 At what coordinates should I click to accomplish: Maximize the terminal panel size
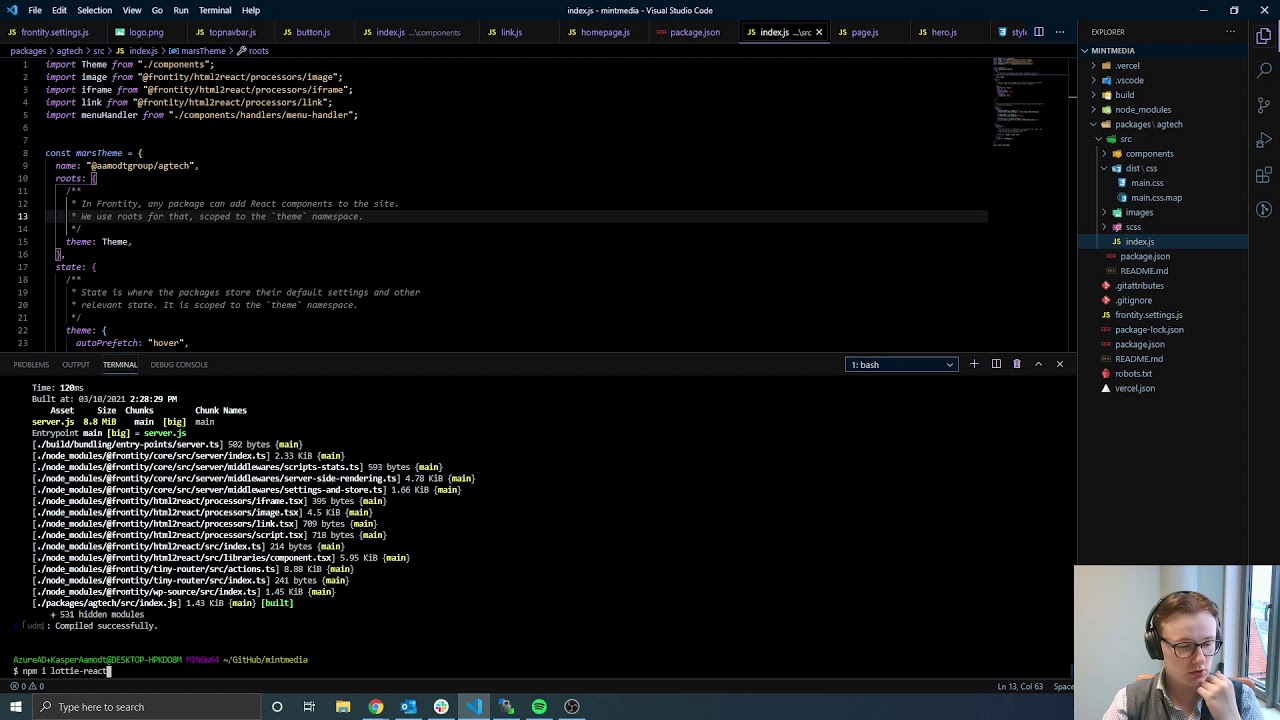click(1038, 364)
